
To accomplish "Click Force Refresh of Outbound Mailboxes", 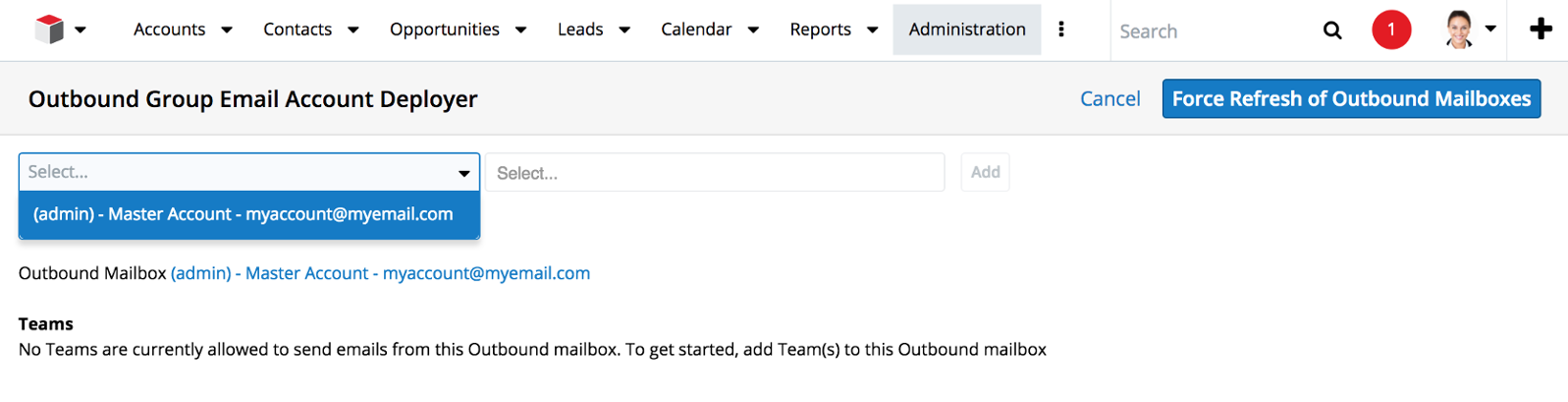I will (x=1351, y=98).
